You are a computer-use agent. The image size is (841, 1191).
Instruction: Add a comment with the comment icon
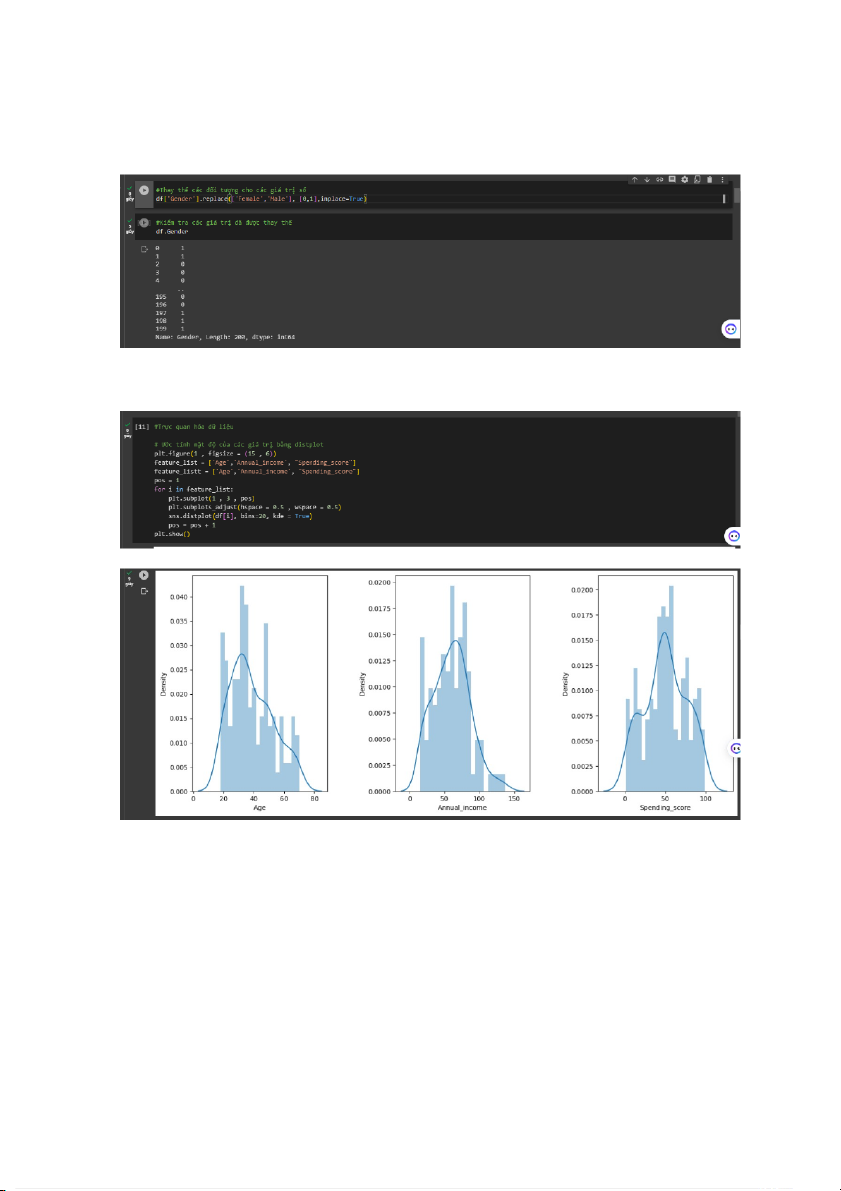pyautogui.click(x=672, y=180)
